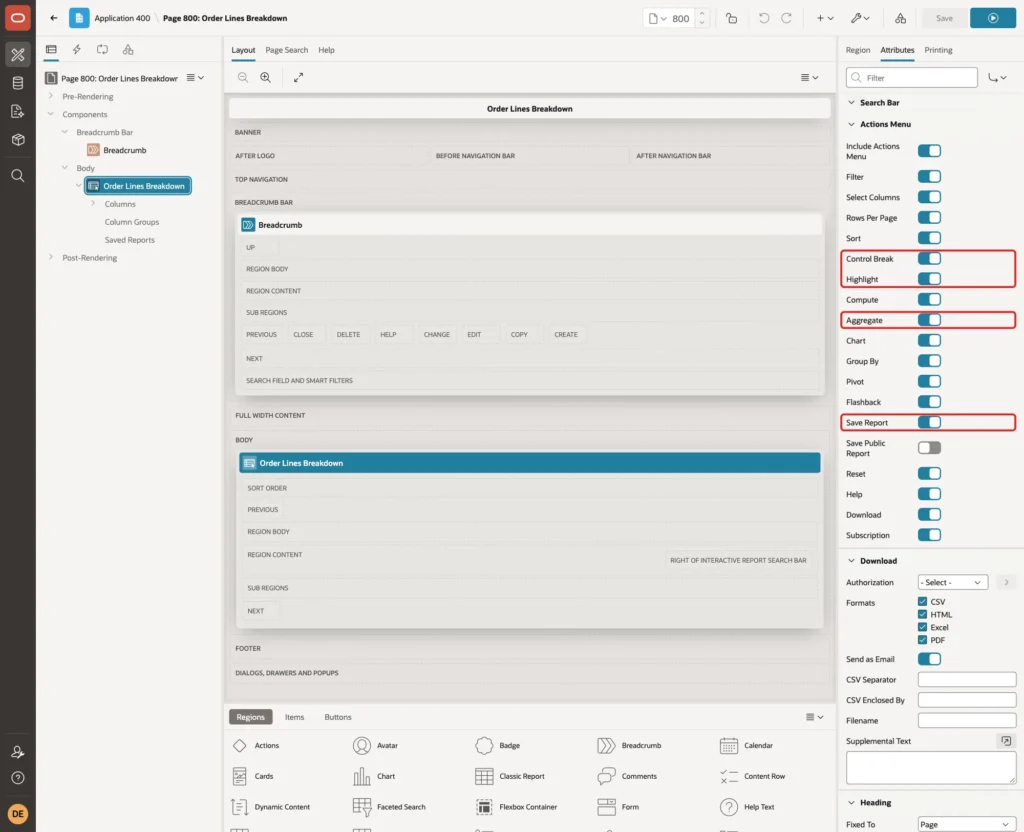
Task: Toggle the Send as Email switch
Action: 929,659
